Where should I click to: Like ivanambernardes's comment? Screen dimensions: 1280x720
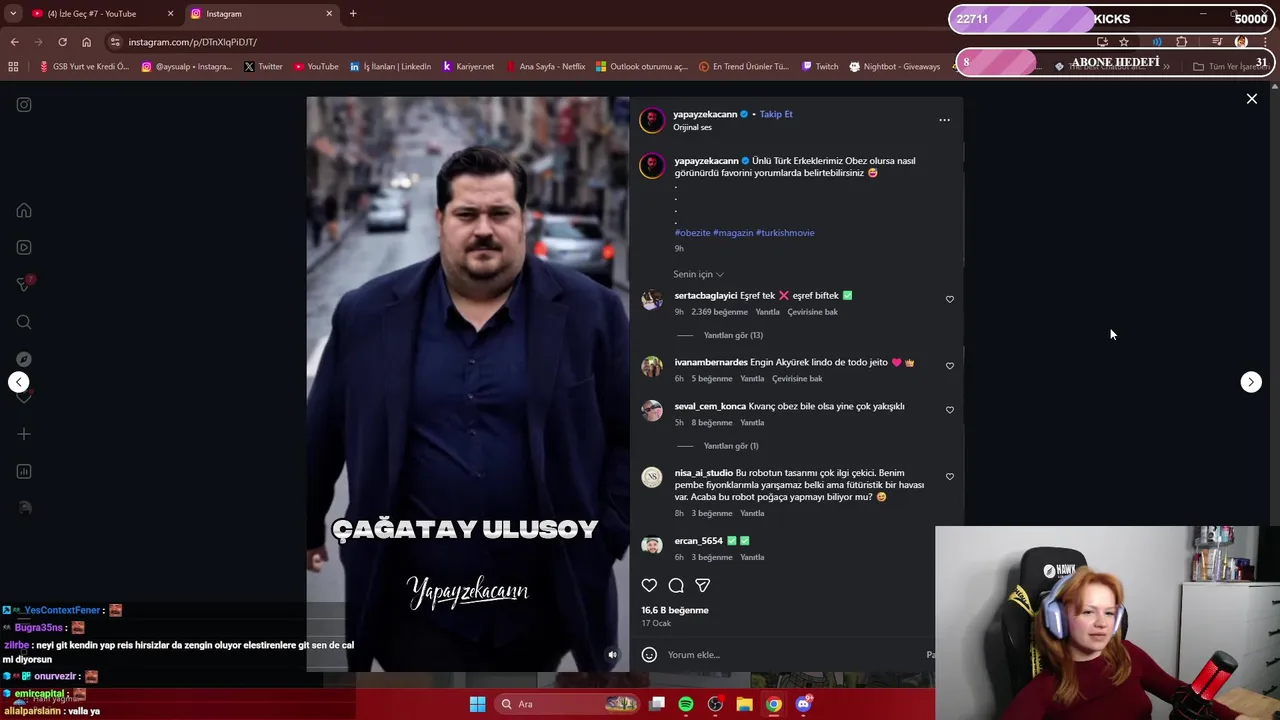click(950, 366)
